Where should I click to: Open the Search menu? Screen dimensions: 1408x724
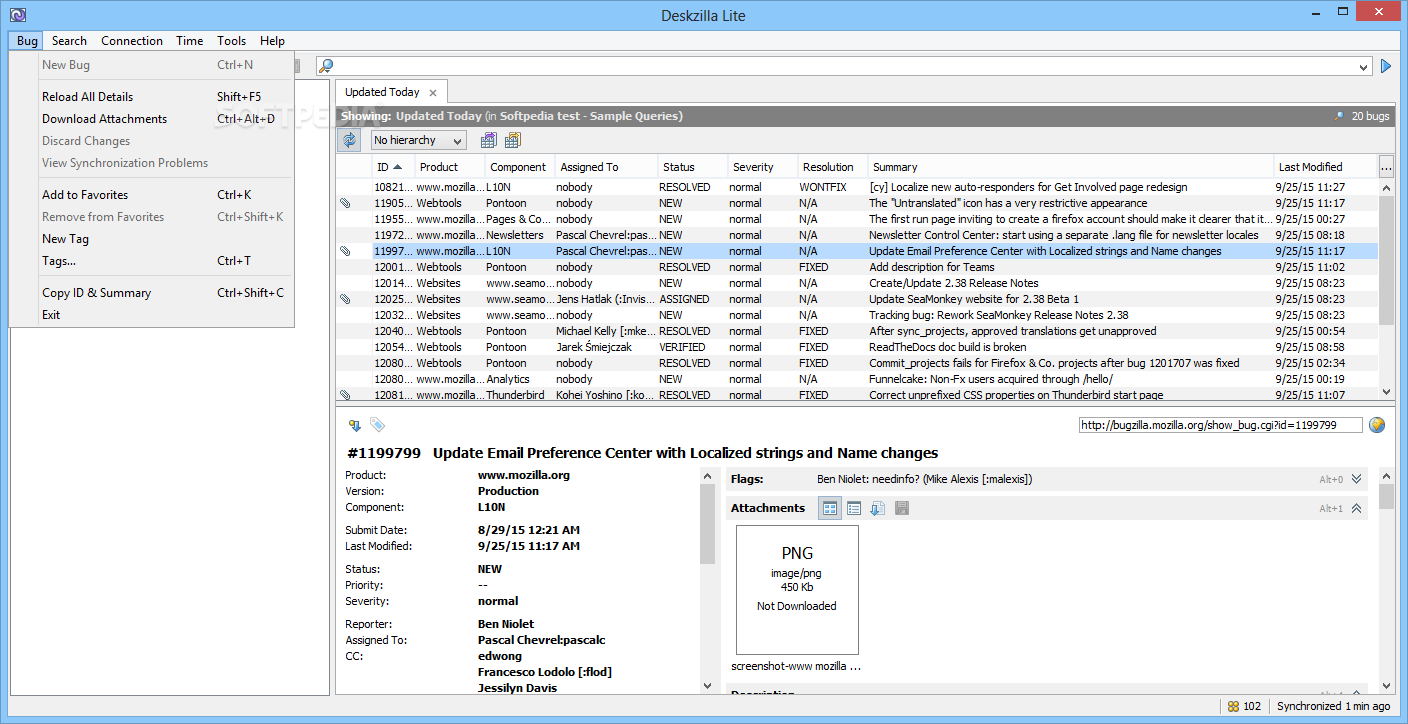[69, 41]
